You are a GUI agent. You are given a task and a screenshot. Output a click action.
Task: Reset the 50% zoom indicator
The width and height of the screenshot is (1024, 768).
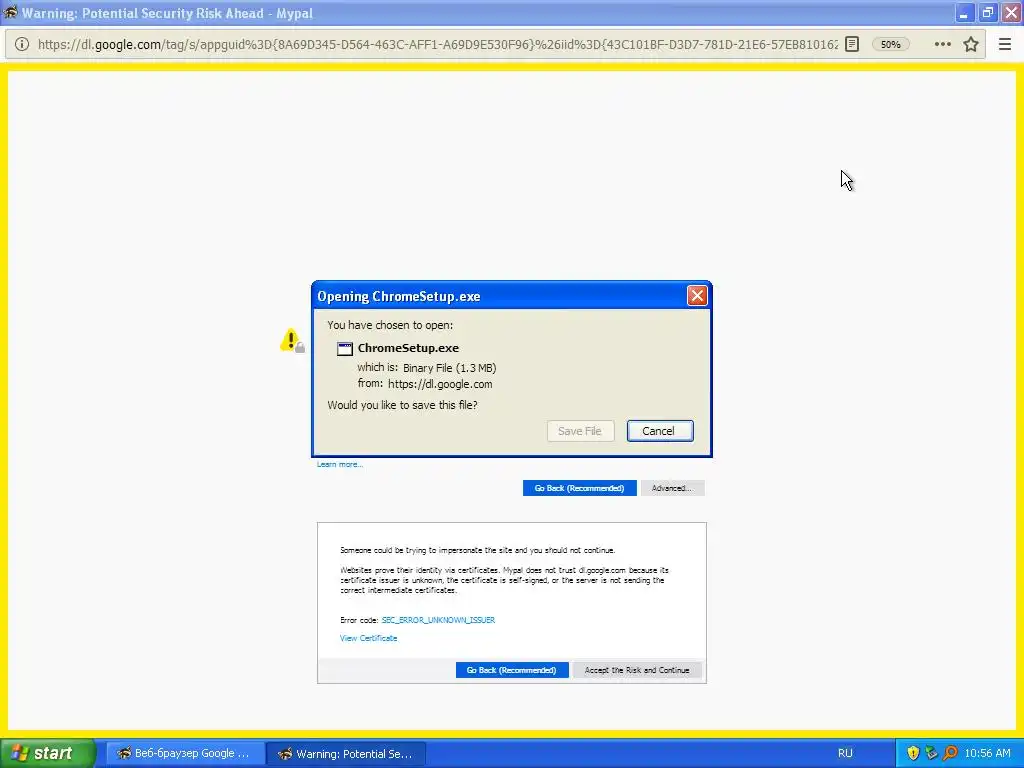(890, 44)
